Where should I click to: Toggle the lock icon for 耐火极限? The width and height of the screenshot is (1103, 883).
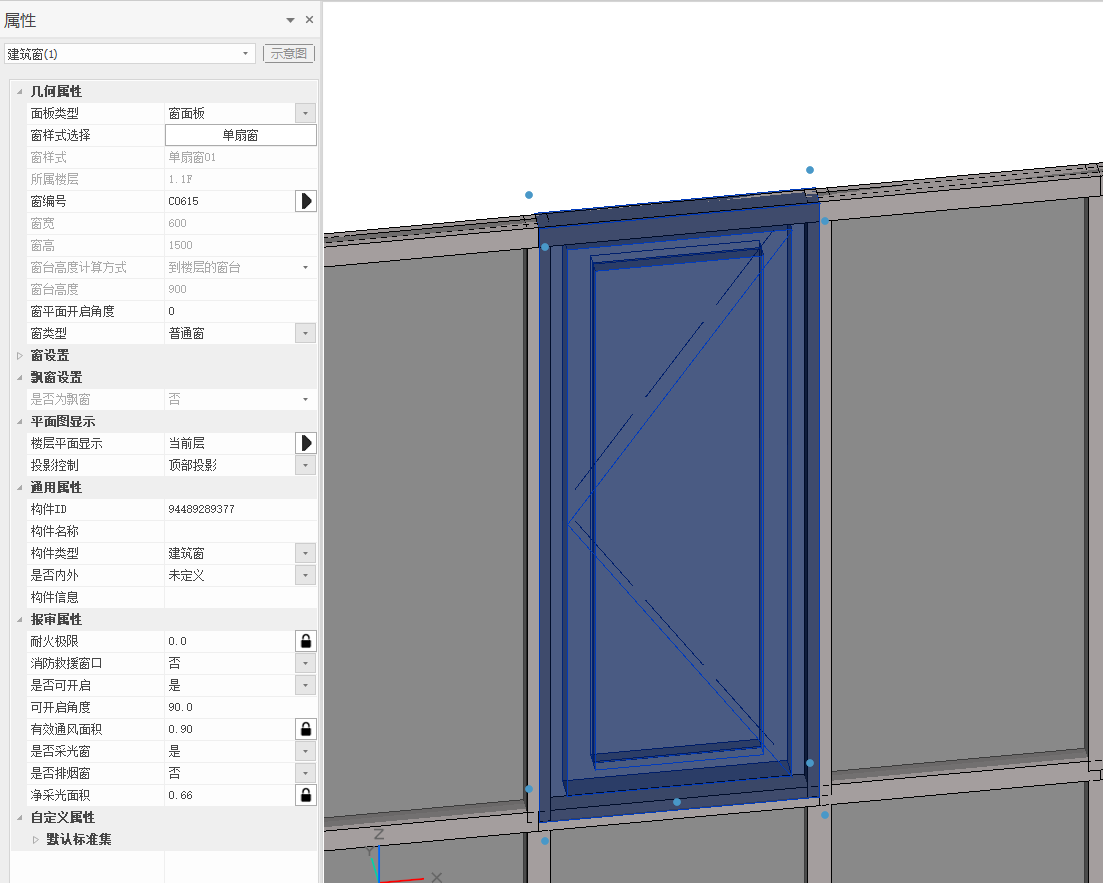click(306, 641)
